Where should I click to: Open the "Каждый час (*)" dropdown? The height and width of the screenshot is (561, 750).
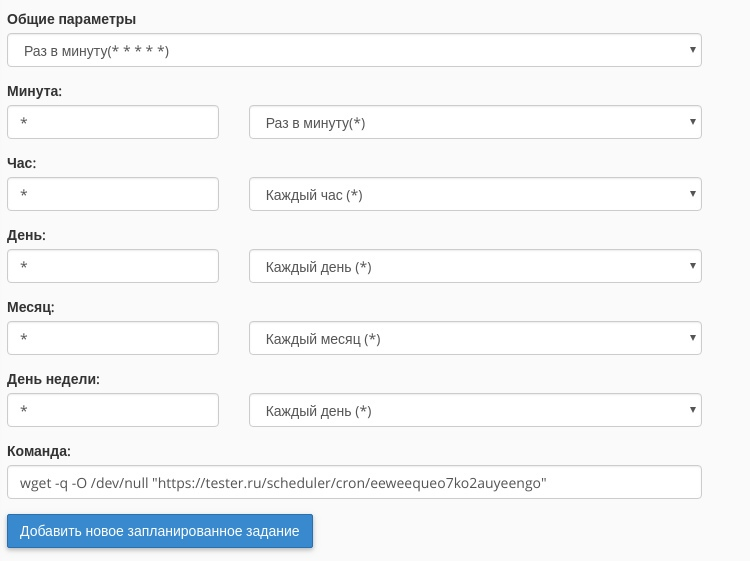pyautogui.click(x=475, y=194)
